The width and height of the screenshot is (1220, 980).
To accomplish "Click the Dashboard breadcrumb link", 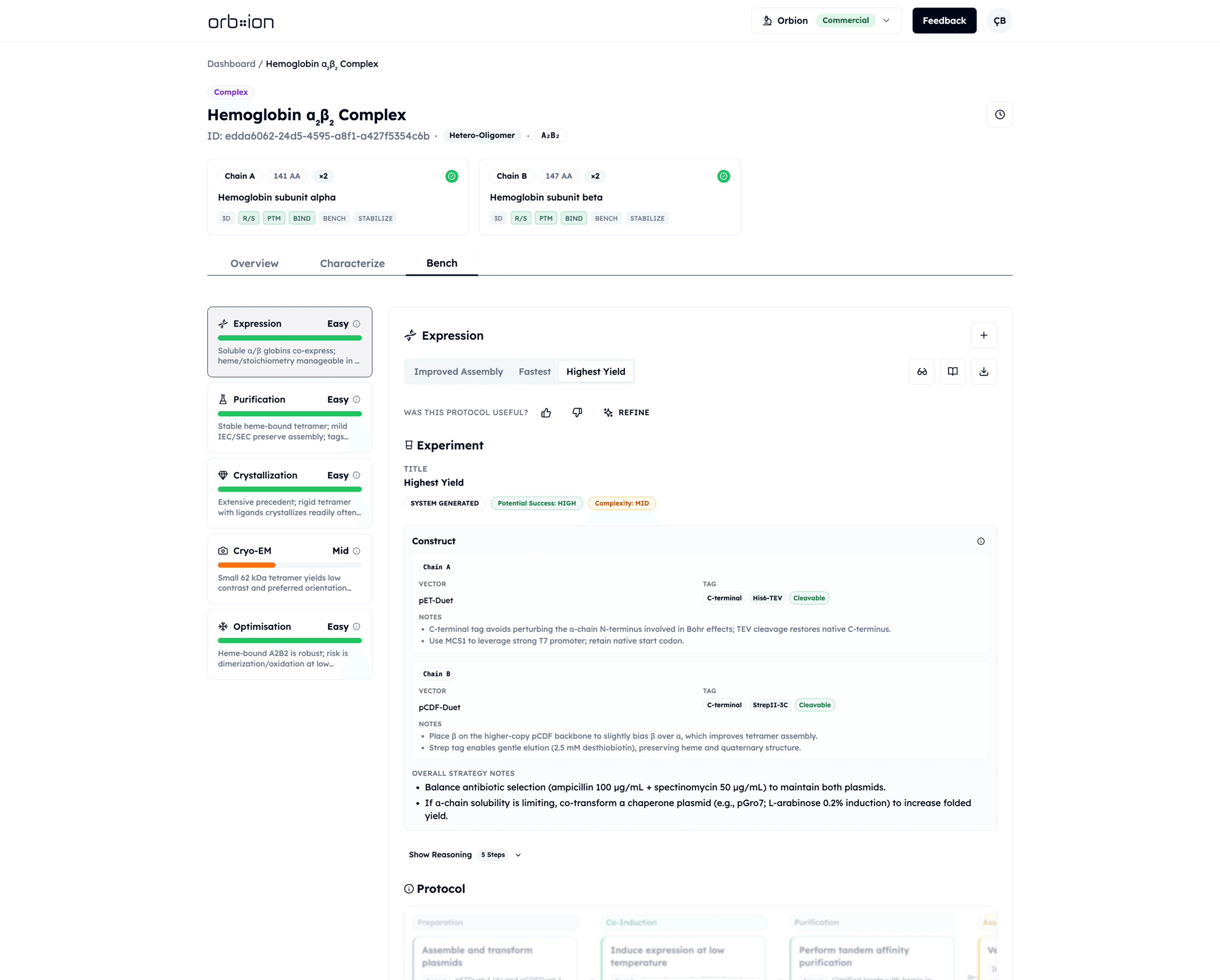I will [231, 64].
